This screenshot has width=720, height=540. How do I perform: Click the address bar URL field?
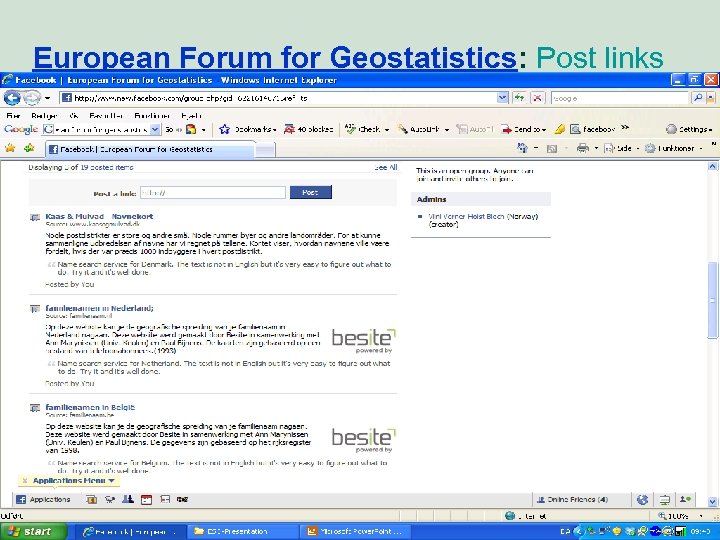278,98
